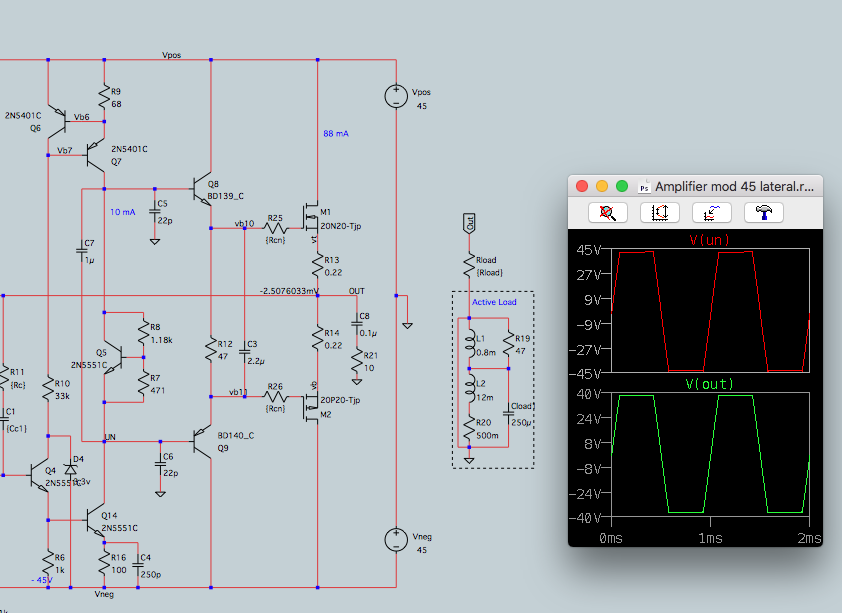
Task: Select the C3 2.2µ capacitor symbol
Action: pos(245,353)
